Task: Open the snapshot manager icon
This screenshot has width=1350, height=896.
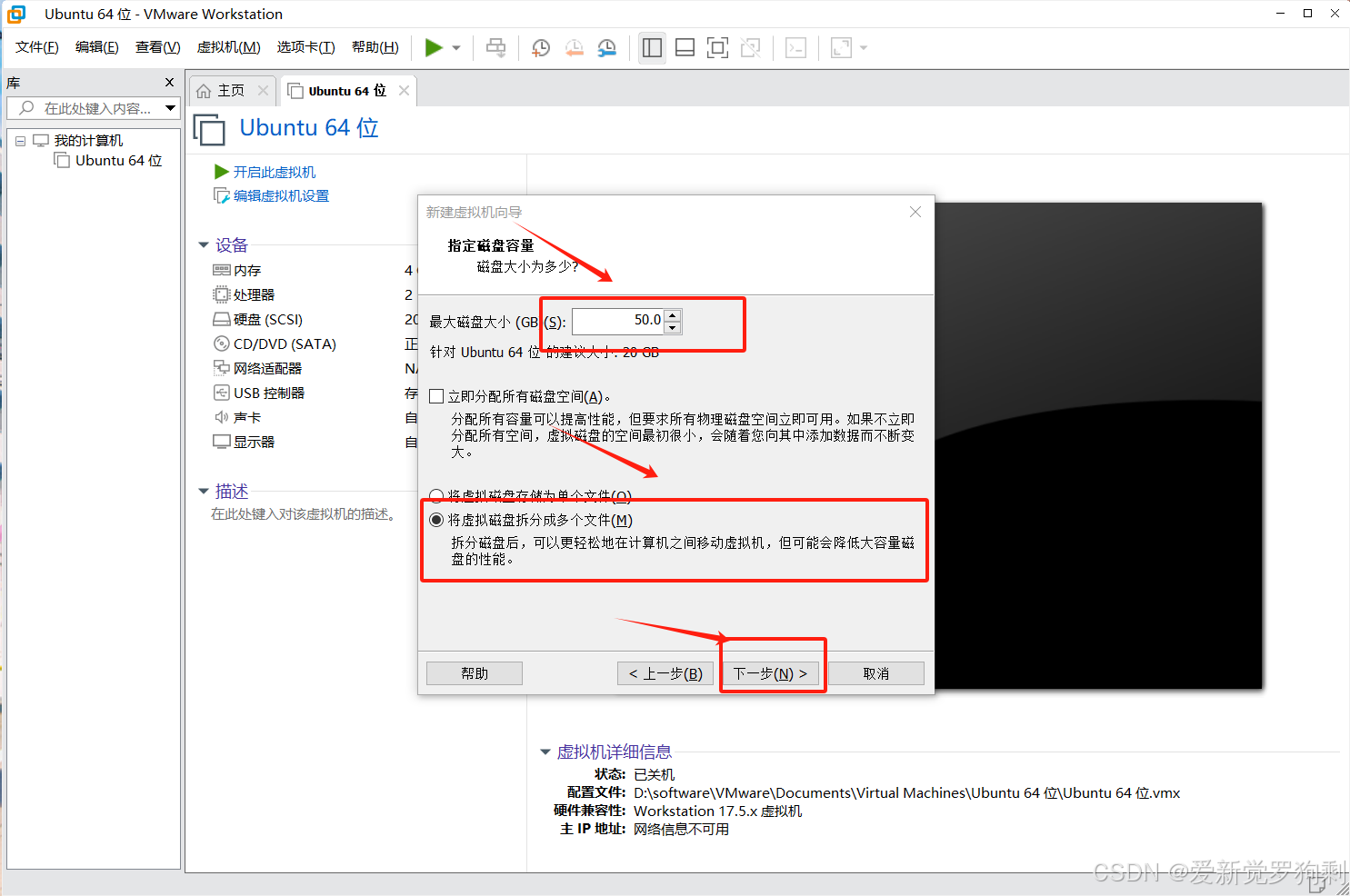Action: [x=607, y=47]
